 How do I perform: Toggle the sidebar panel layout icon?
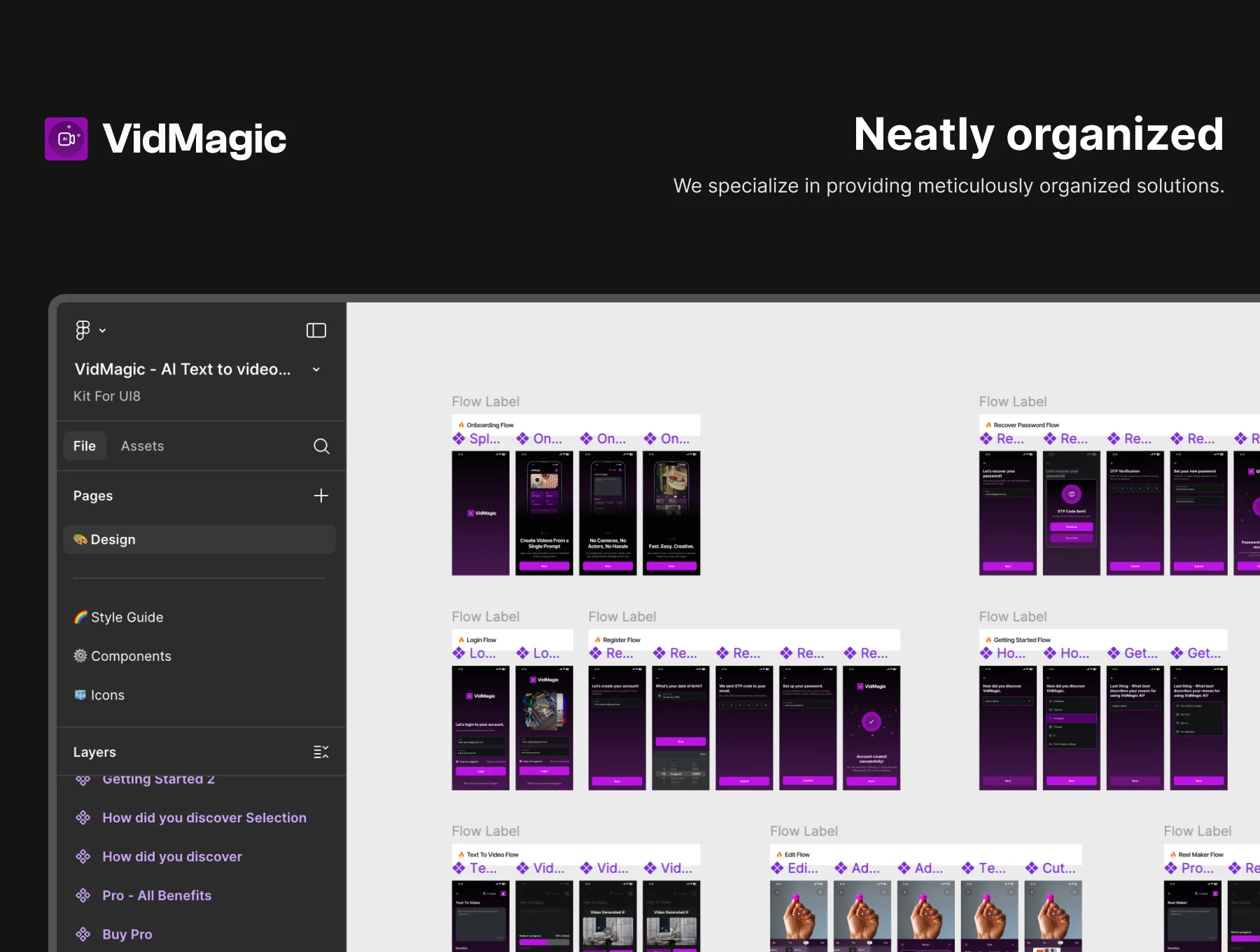[x=316, y=330]
